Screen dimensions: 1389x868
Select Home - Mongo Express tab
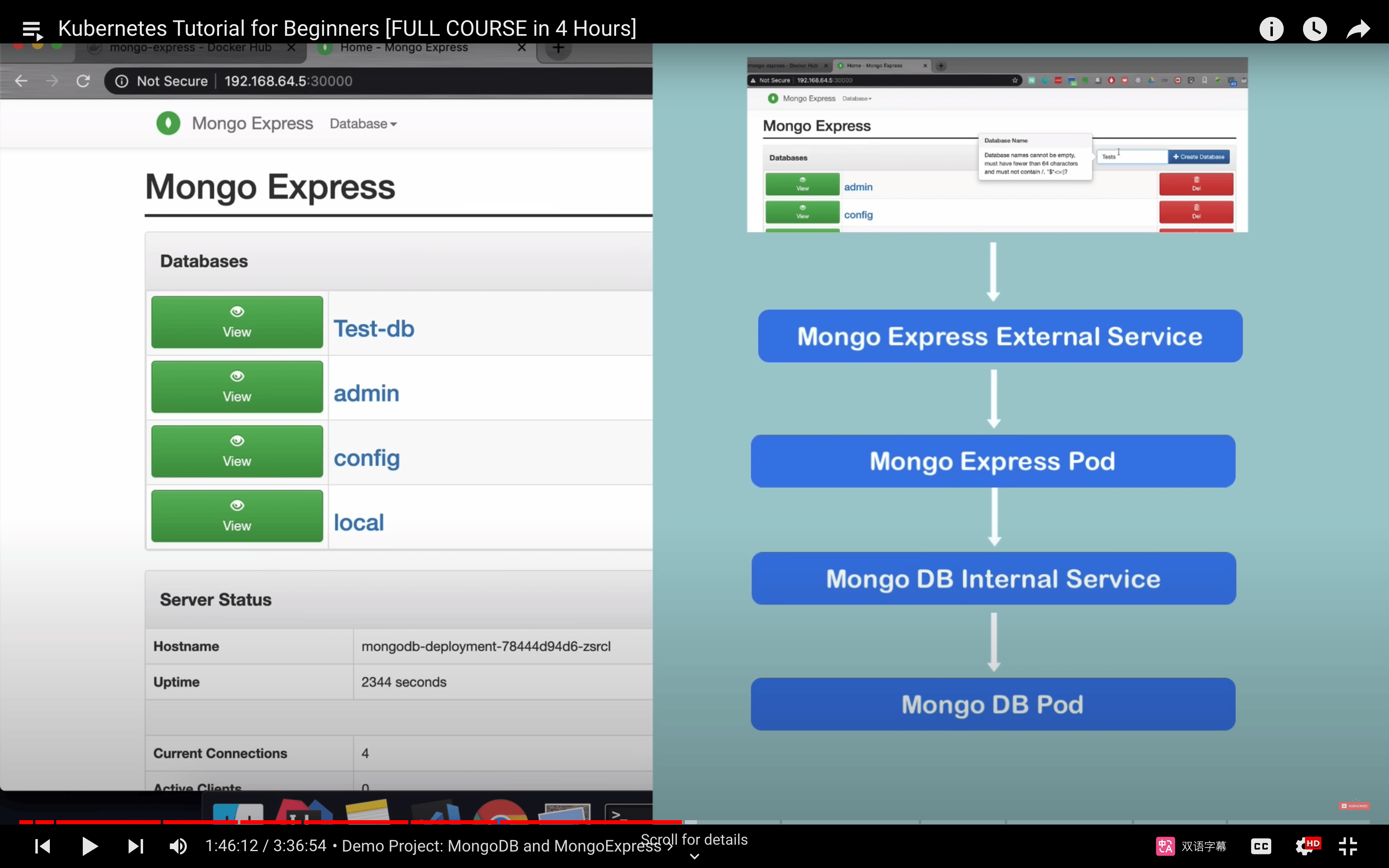point(404,48)
